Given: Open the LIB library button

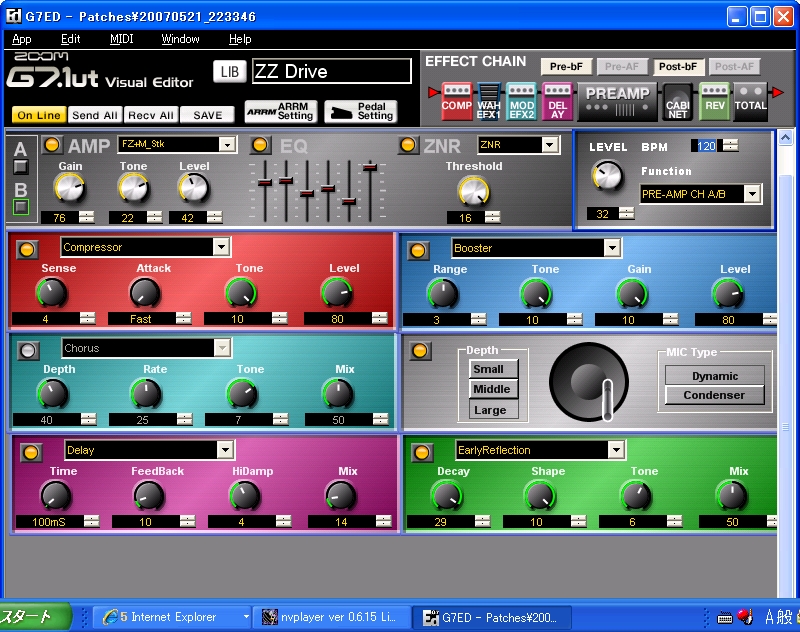Looking at the screenshot, I should coord(230,72).
